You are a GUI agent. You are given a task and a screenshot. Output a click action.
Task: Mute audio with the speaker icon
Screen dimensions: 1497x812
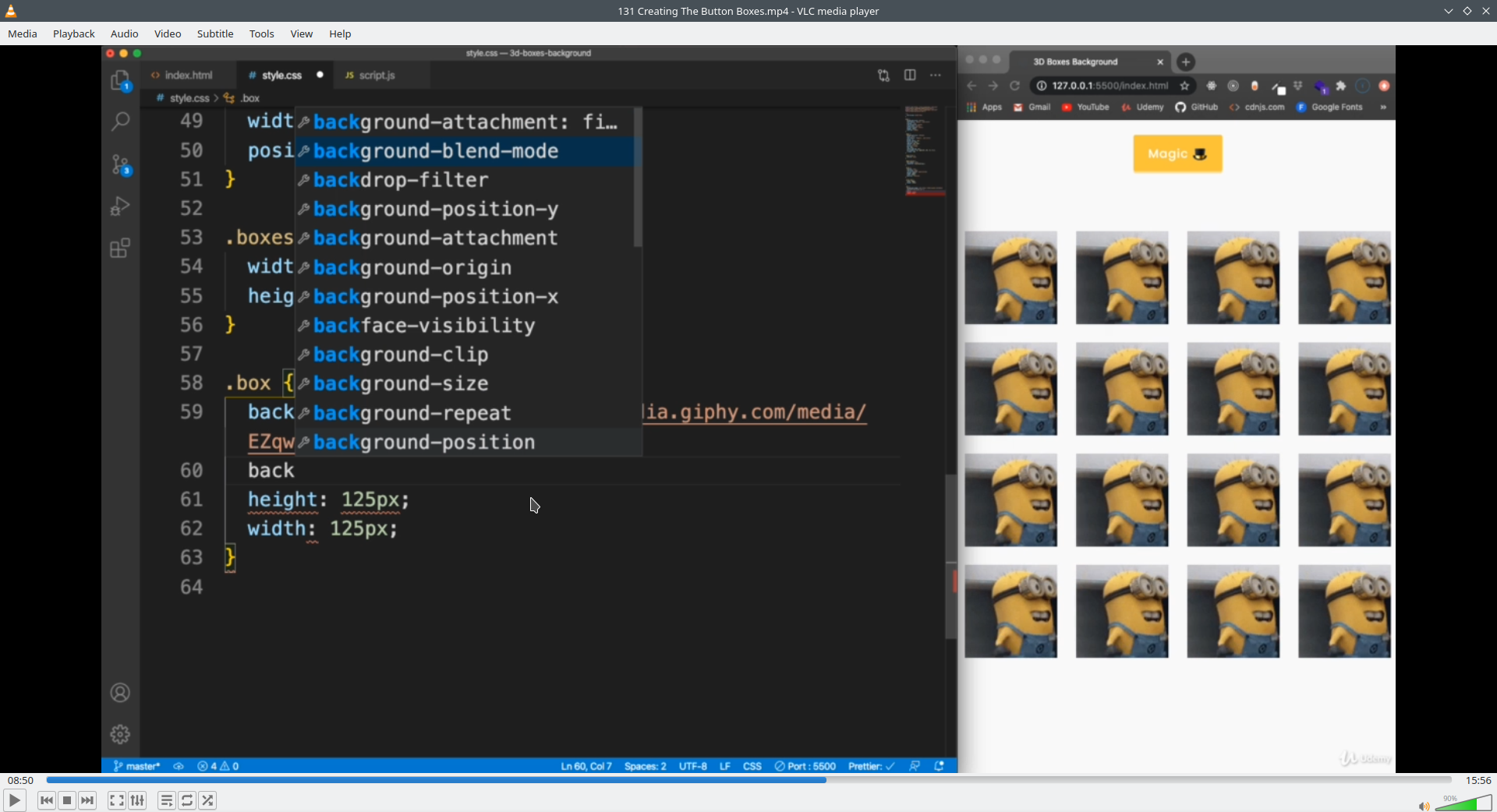tap(1424, 807)
